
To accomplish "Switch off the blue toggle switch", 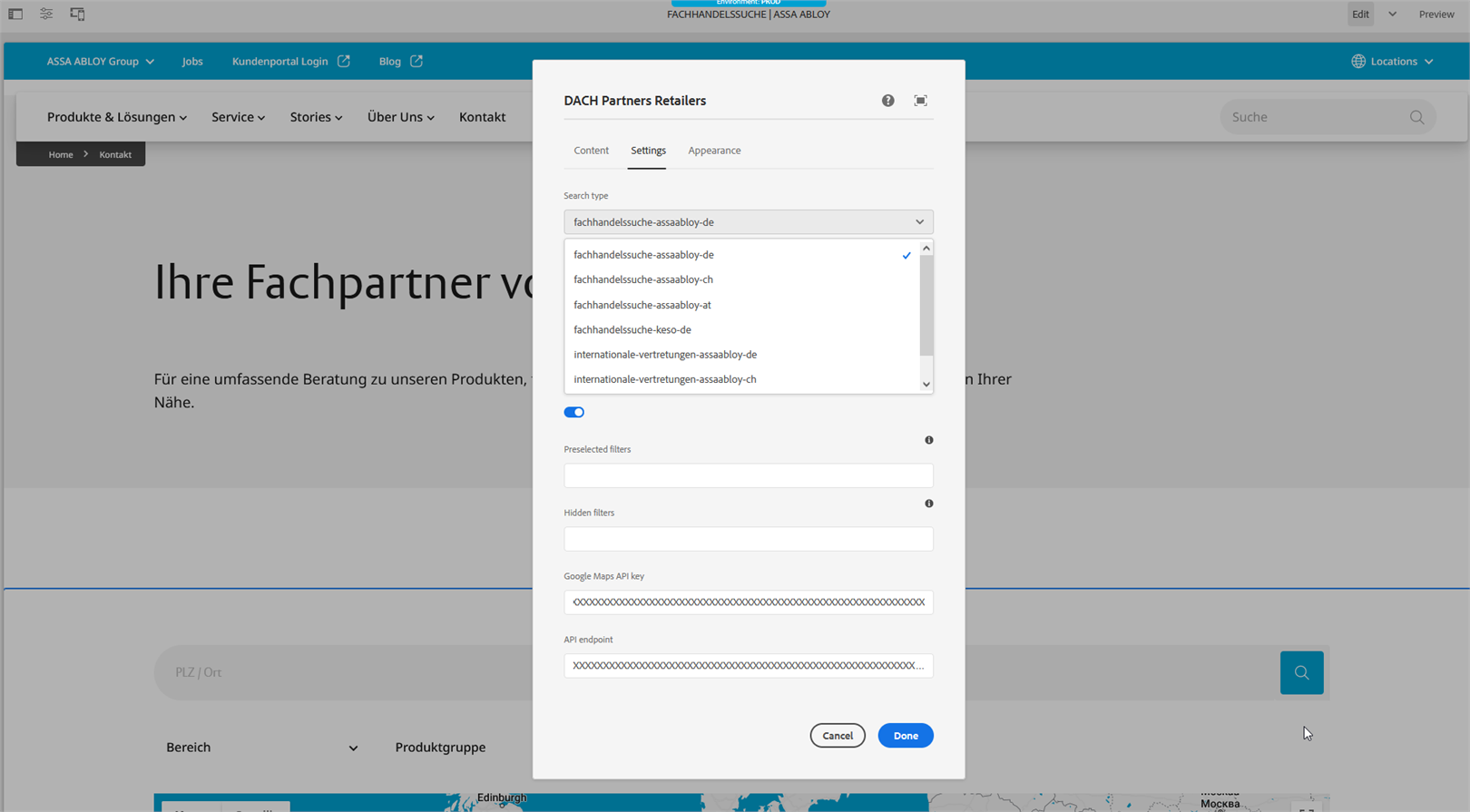I will click(573, 413).
